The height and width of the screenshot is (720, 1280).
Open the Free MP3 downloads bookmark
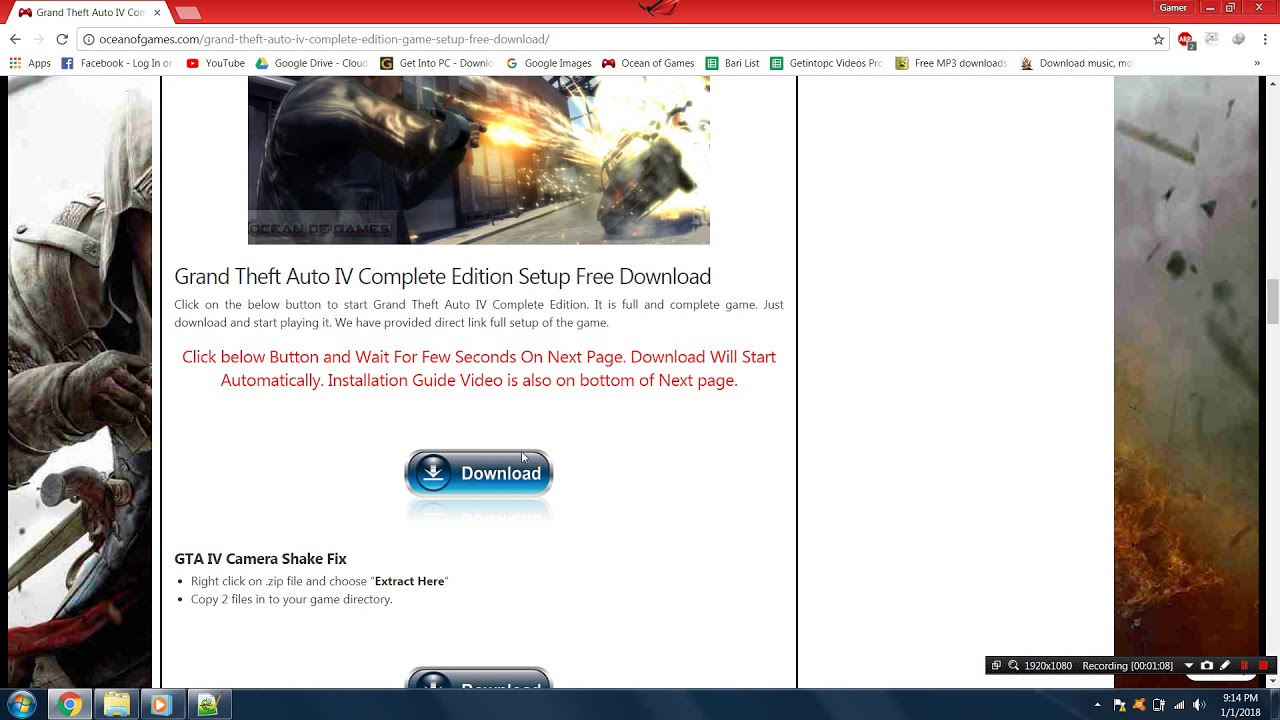point(951,63)
